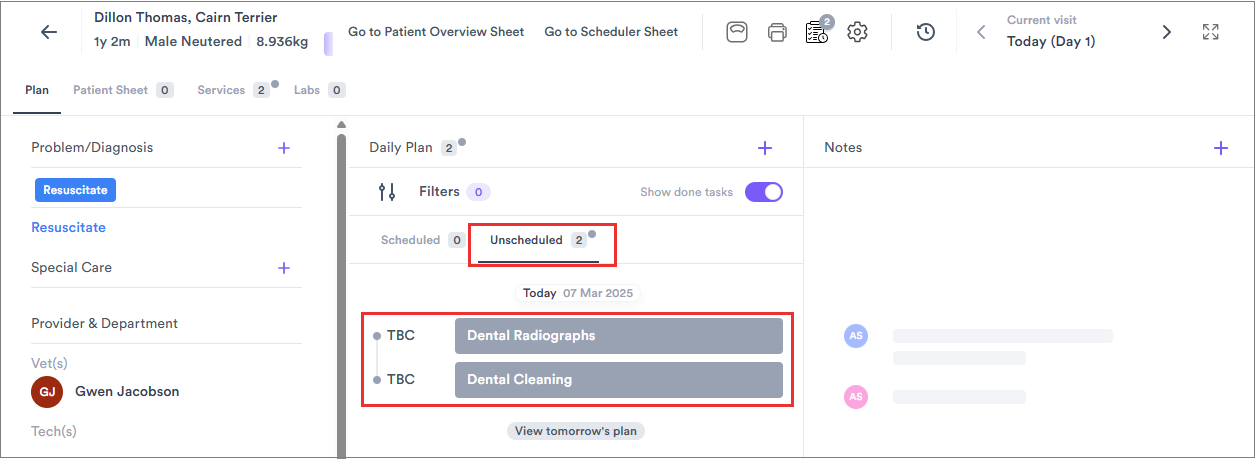Click View tomorrow's plan button
This screenshot has height=459, width=1255.
click(x=576, y=431)
